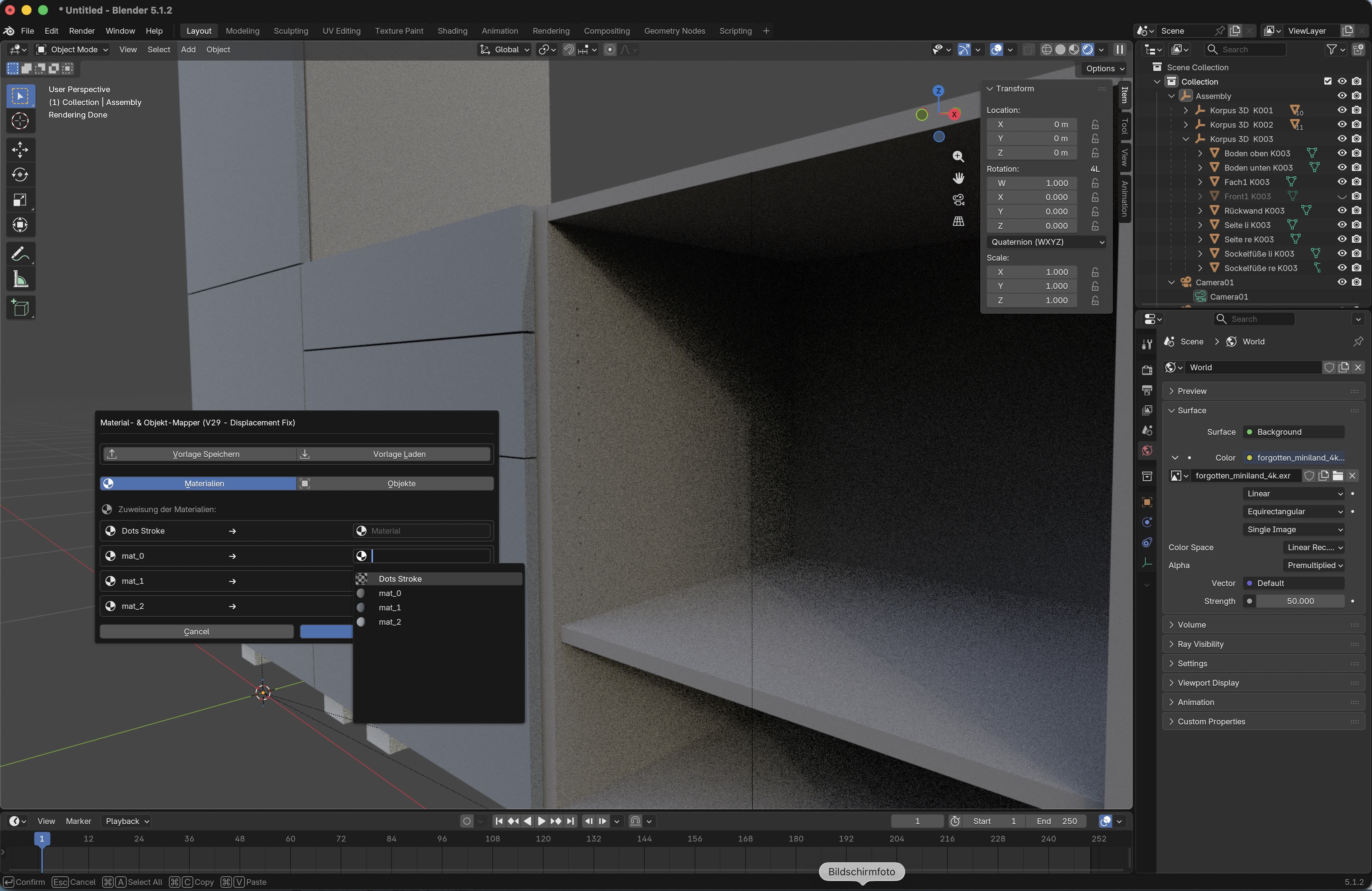The width and height of the screenshot is (1372, 891).
Task: Pick the Measure tool
Action: (x=20, y=280)
